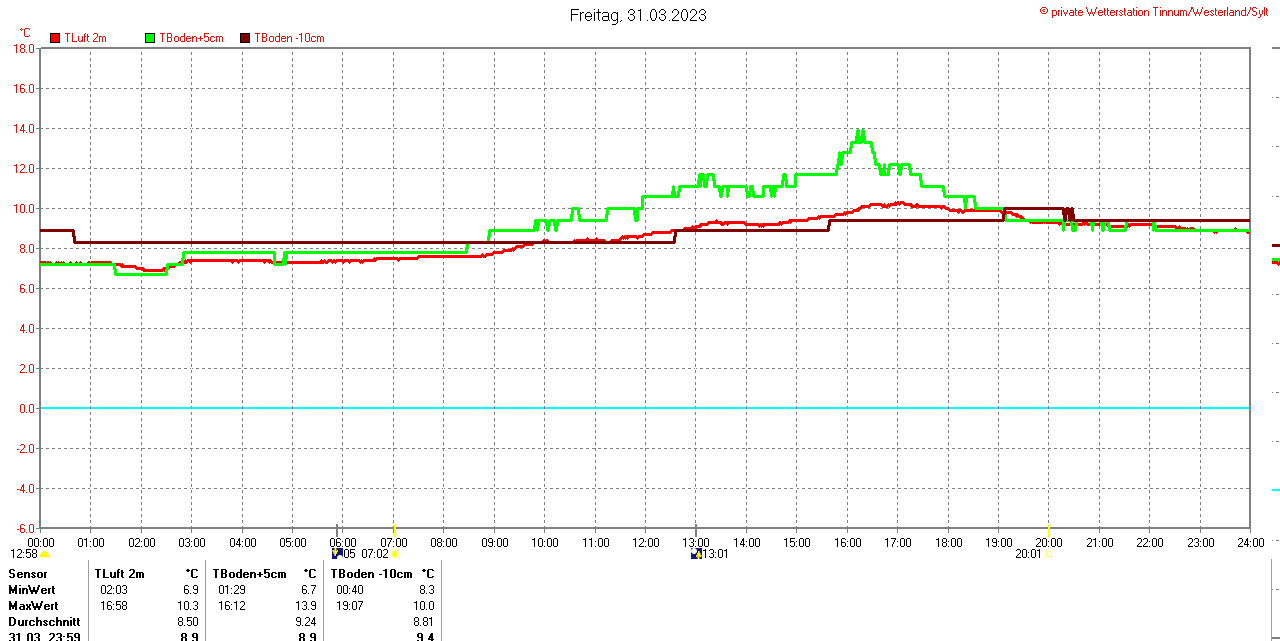Image resolution: width=1280 pixels, height=641 pixels.
Task: Click the green peak of TBoden+5cm curve
Action: click(x=859, y=132)
